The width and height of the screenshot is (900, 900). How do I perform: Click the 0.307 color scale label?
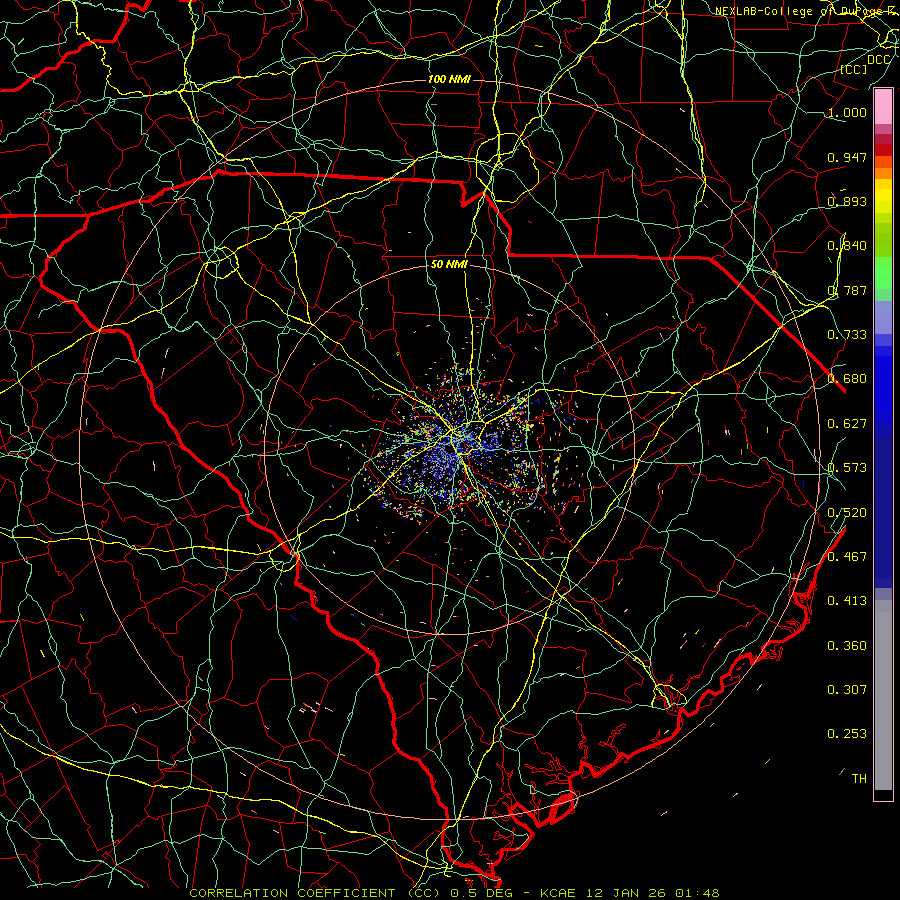[x=847, y=690]
